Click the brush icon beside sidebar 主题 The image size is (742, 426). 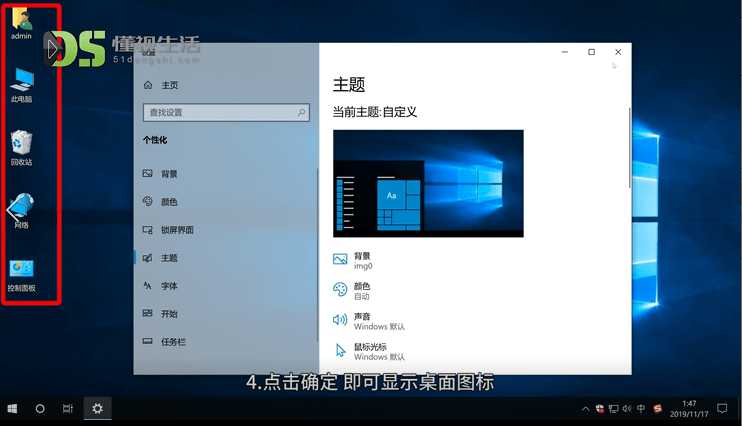(x=148, y=258)
